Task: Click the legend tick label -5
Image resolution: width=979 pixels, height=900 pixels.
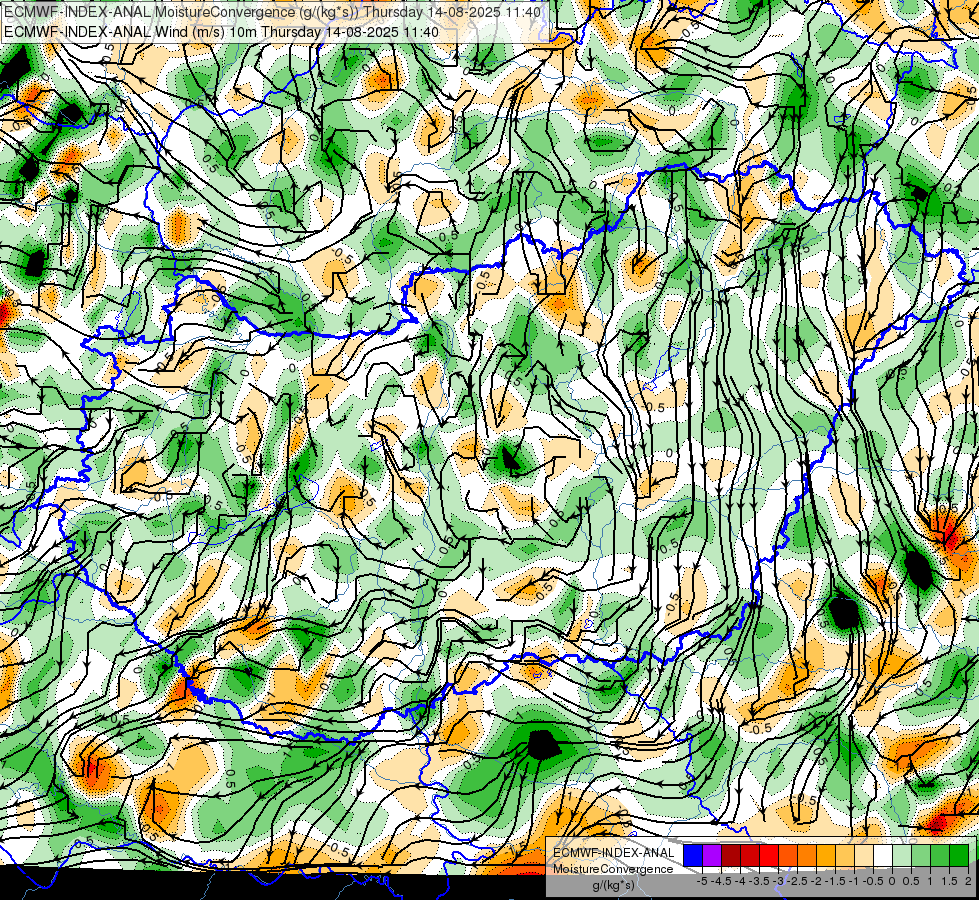Action: (702, 882)
